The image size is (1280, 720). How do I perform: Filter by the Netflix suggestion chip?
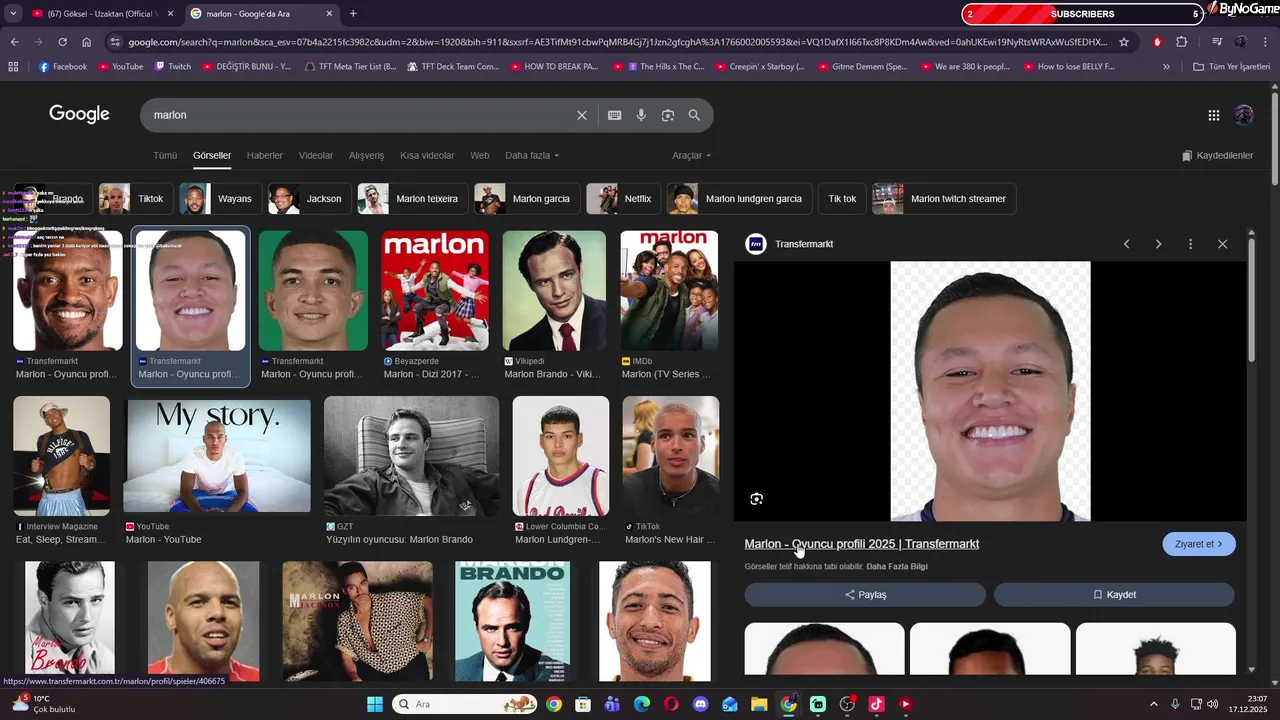pyautogui.click(x=624, y=199)
